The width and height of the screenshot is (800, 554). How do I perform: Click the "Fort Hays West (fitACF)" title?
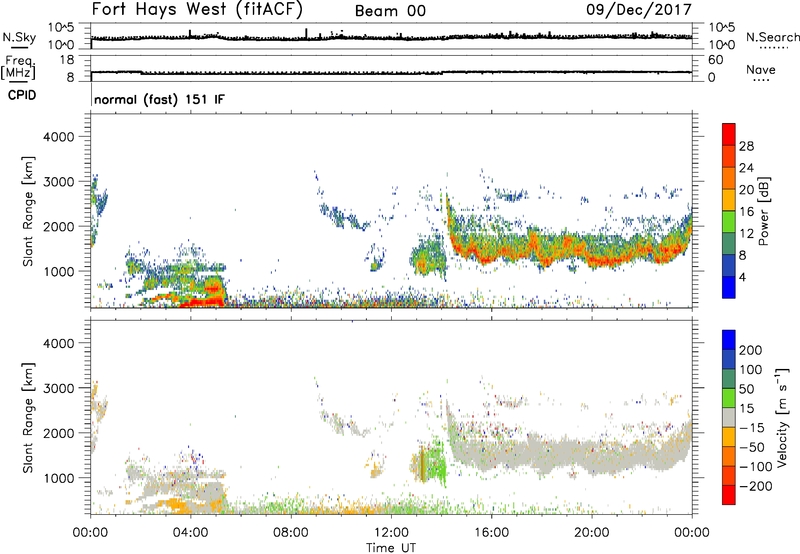click(197, 9)
